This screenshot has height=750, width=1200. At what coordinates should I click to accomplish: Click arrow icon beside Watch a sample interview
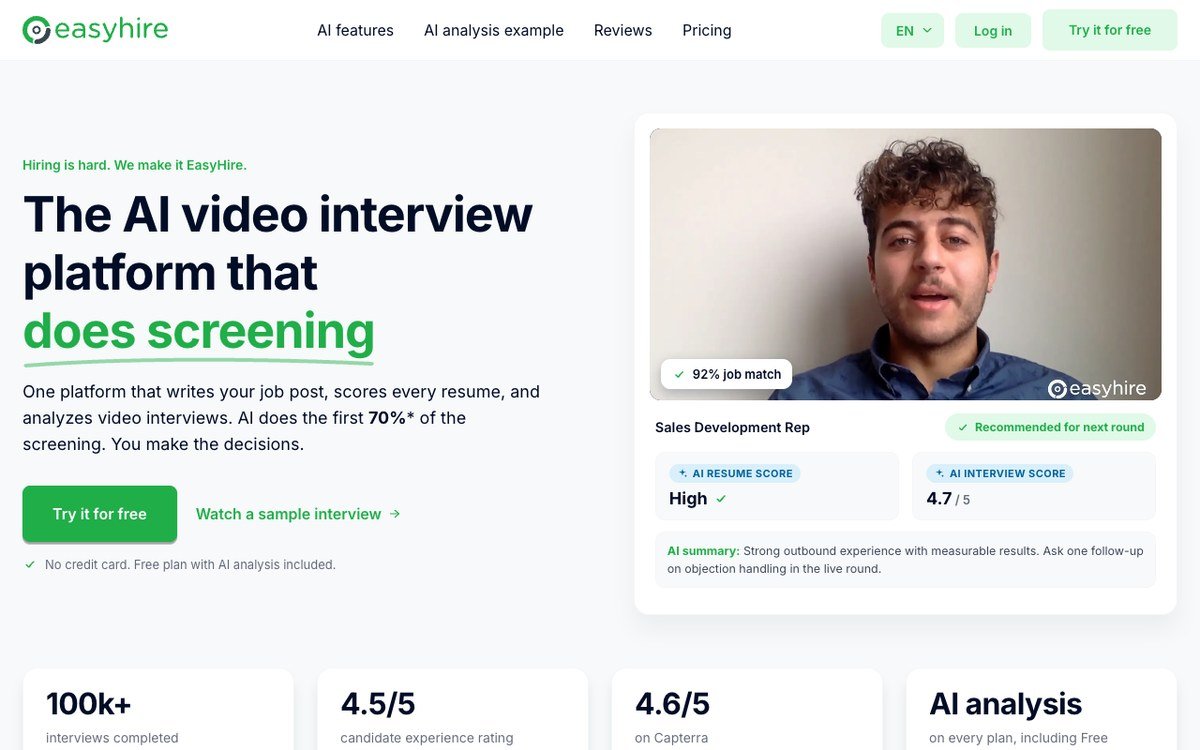395,514
